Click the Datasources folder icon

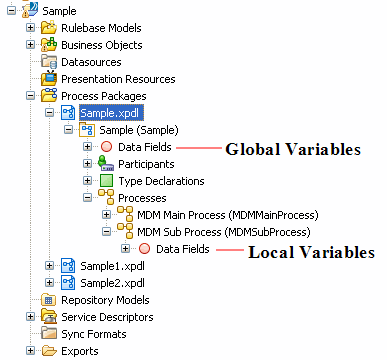[x=49, y=62]
